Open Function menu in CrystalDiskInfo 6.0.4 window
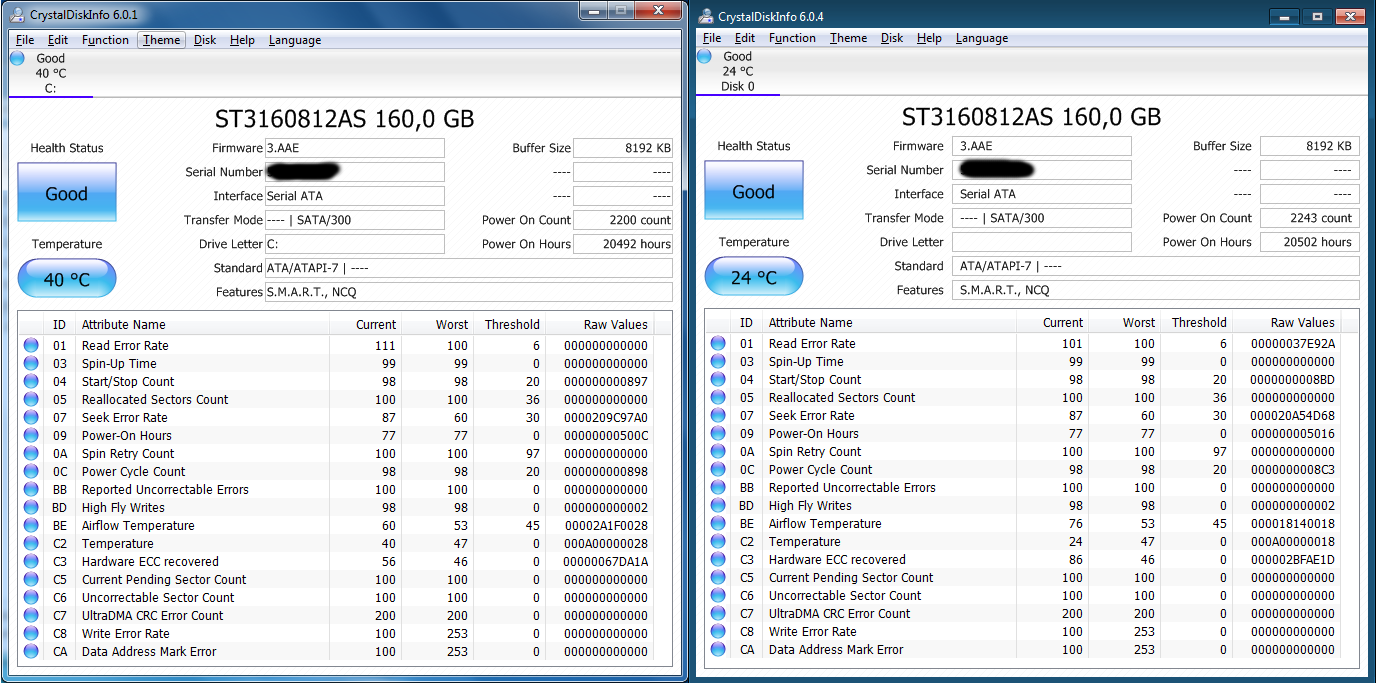The height and width of the screenshot is (683, 1376). tap(792, 38)
